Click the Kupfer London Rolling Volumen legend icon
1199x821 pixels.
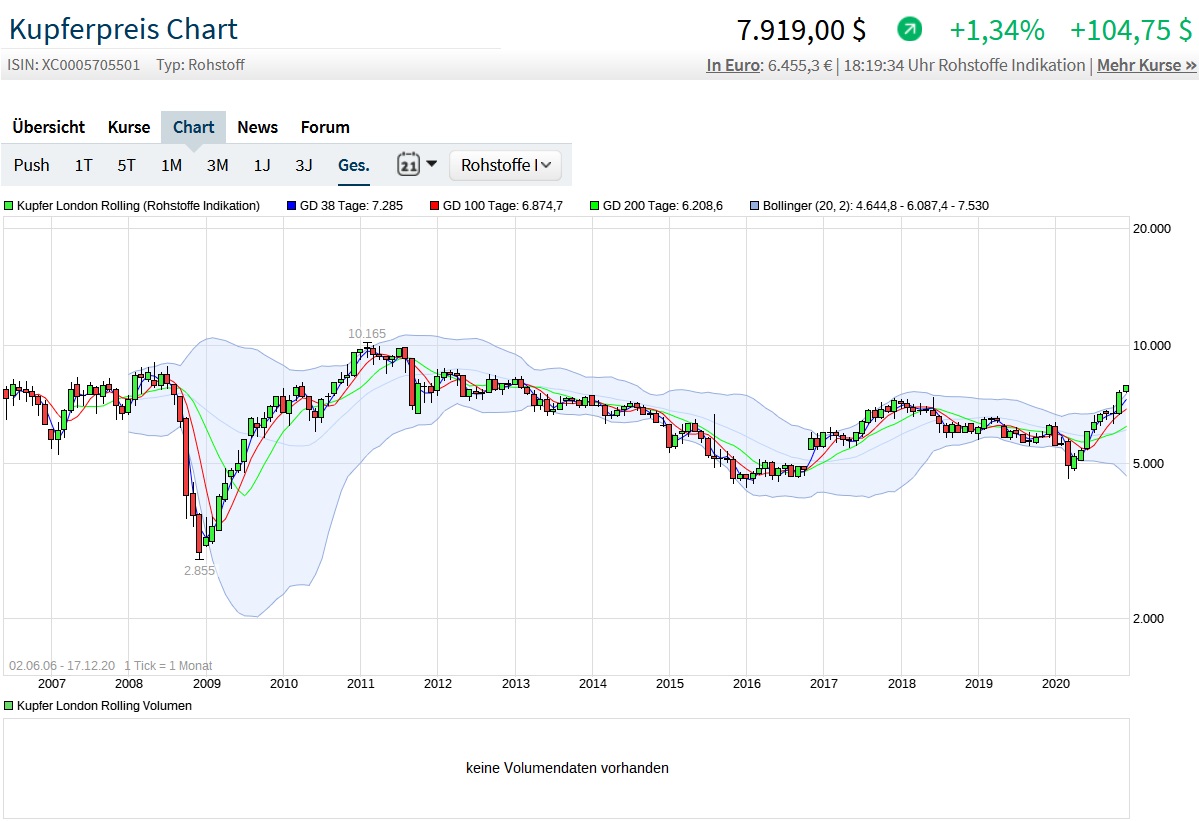point(9,706)
